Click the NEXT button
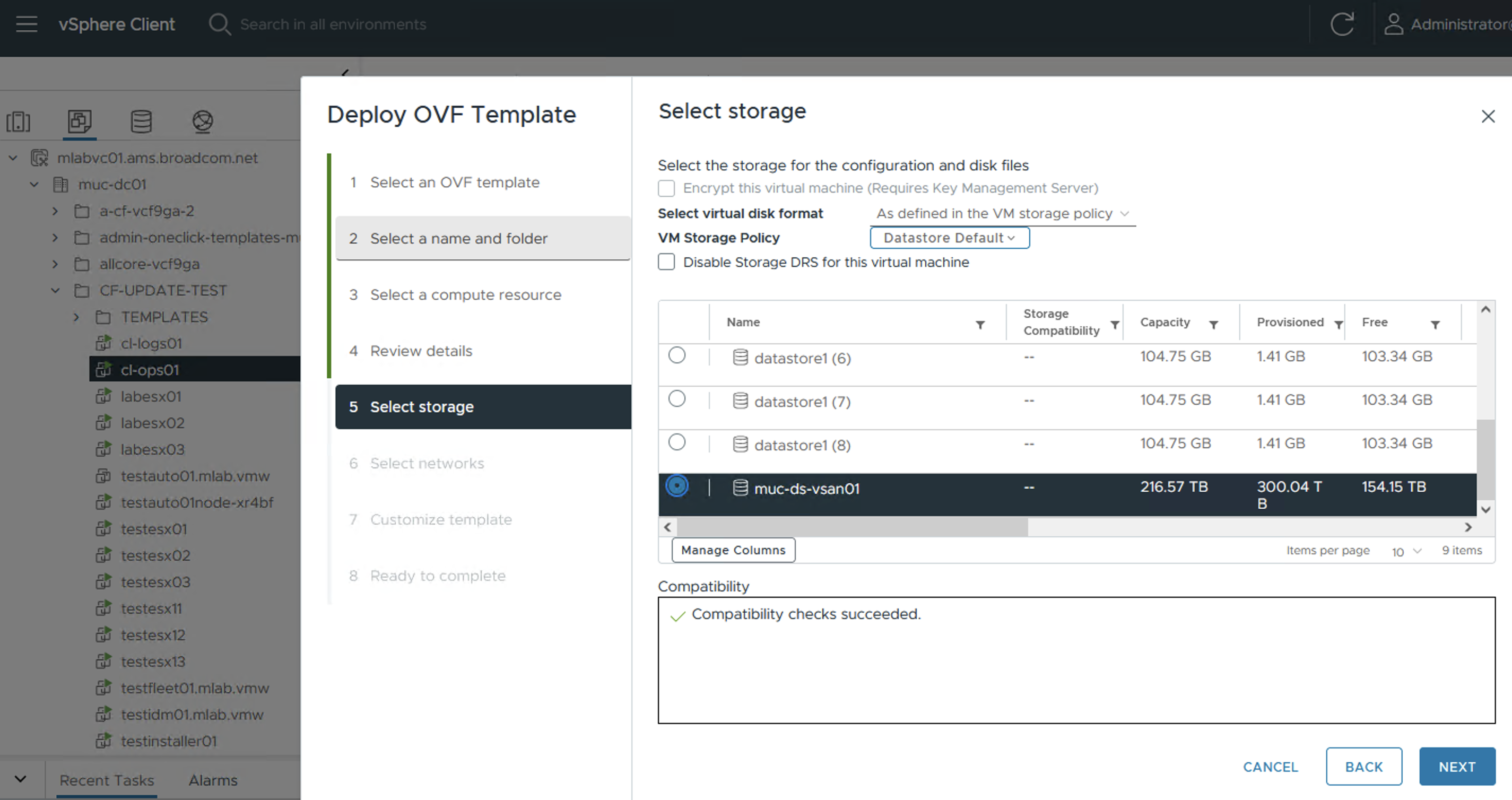Screen dimensions: 1512x800 [x=1456, y=767]
